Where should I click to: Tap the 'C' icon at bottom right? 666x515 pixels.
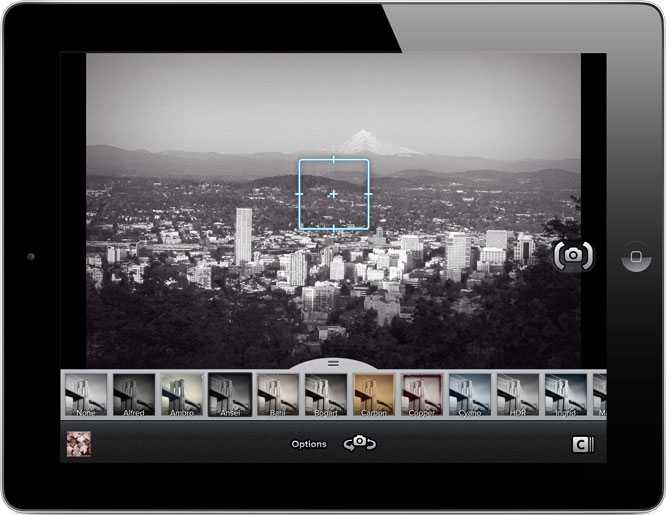tap(583, 445)
